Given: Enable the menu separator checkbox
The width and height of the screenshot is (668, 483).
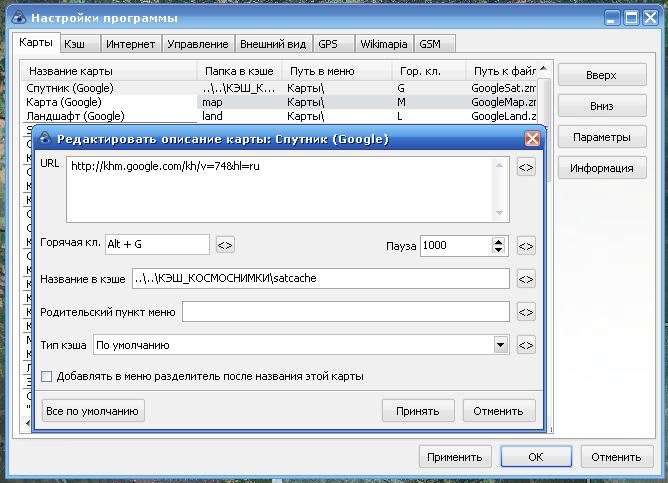Looking at the screenshot, I should click(47, 377).
